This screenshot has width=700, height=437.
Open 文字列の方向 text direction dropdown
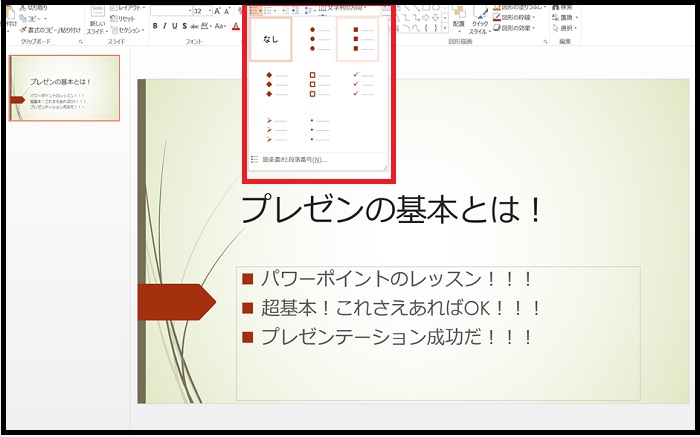[342, 8]
